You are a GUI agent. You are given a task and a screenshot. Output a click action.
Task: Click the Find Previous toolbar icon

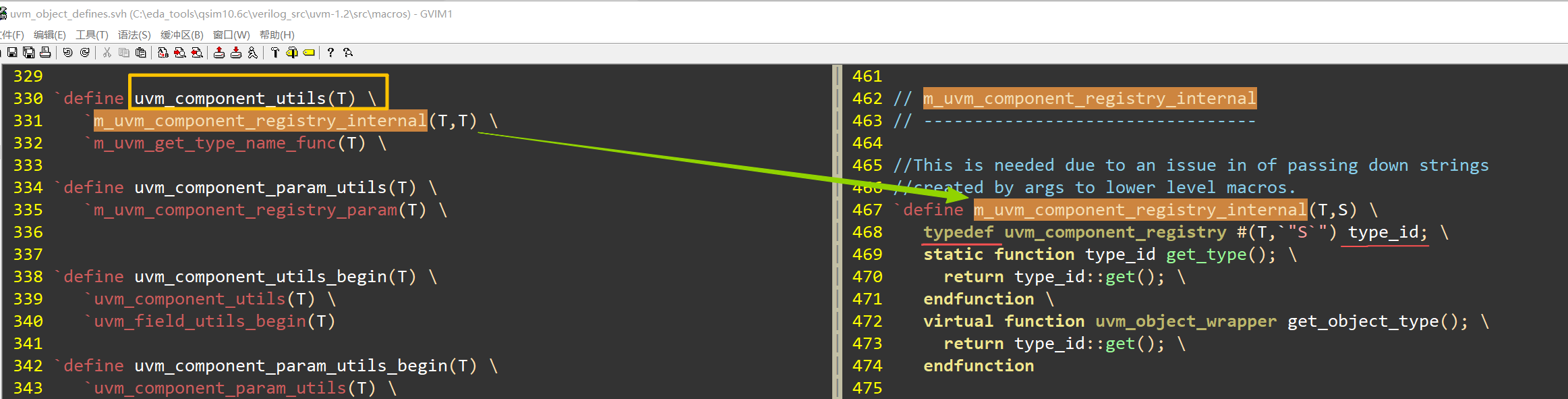pos(197,53)
